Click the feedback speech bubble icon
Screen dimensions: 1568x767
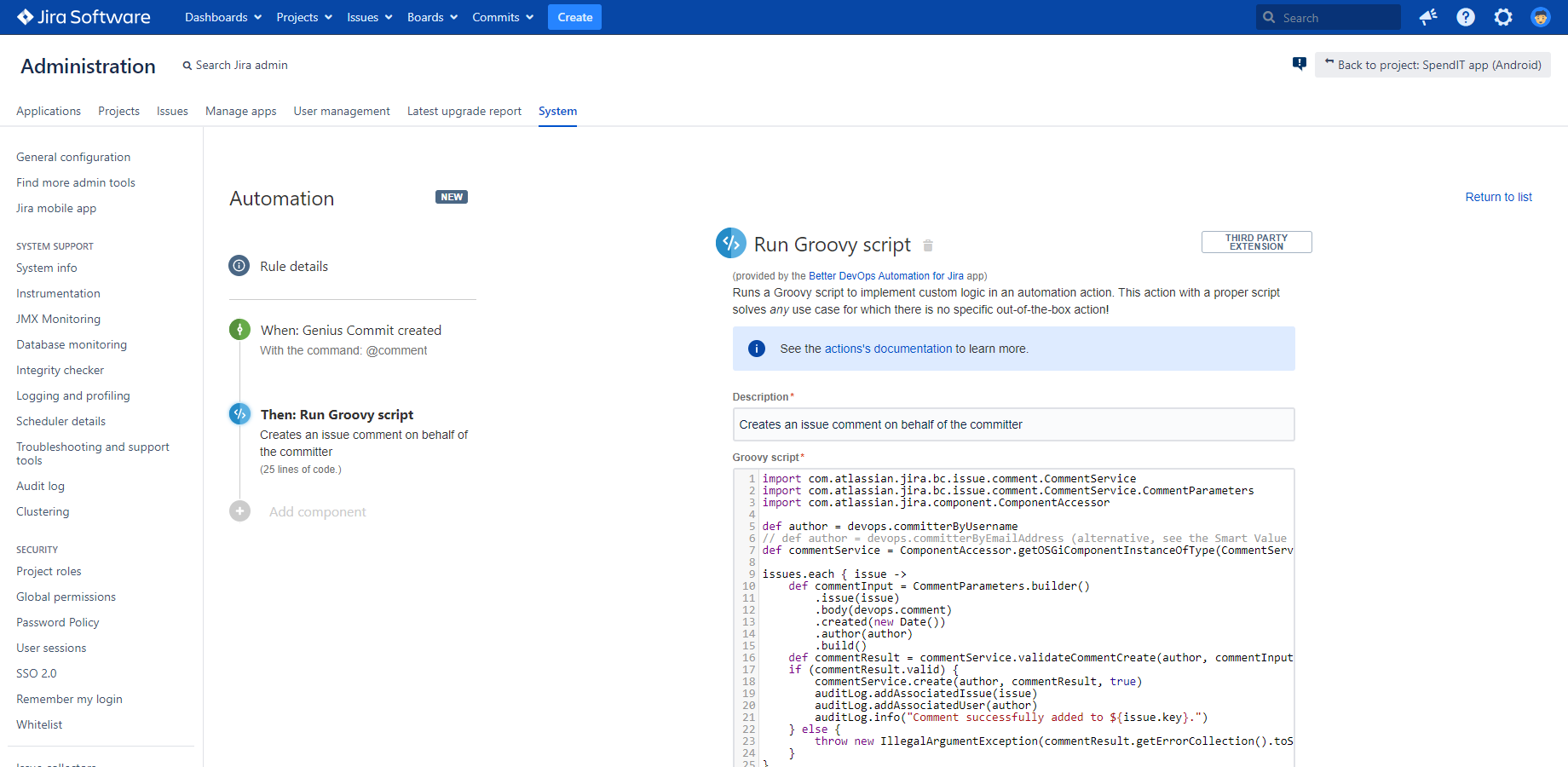pyautogui.click(x=1300, y=64)
